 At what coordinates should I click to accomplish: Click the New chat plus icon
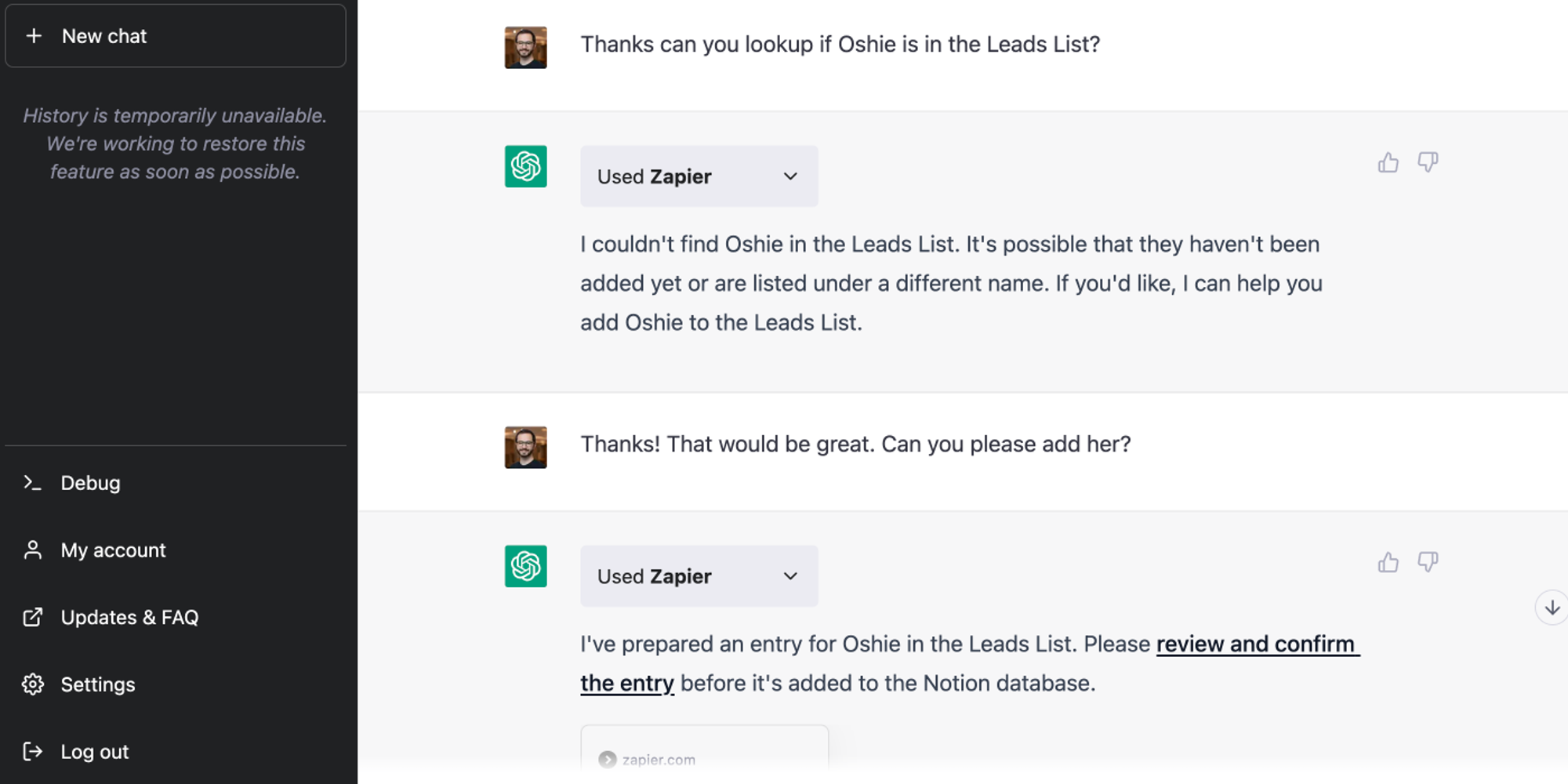coord(34,35)
